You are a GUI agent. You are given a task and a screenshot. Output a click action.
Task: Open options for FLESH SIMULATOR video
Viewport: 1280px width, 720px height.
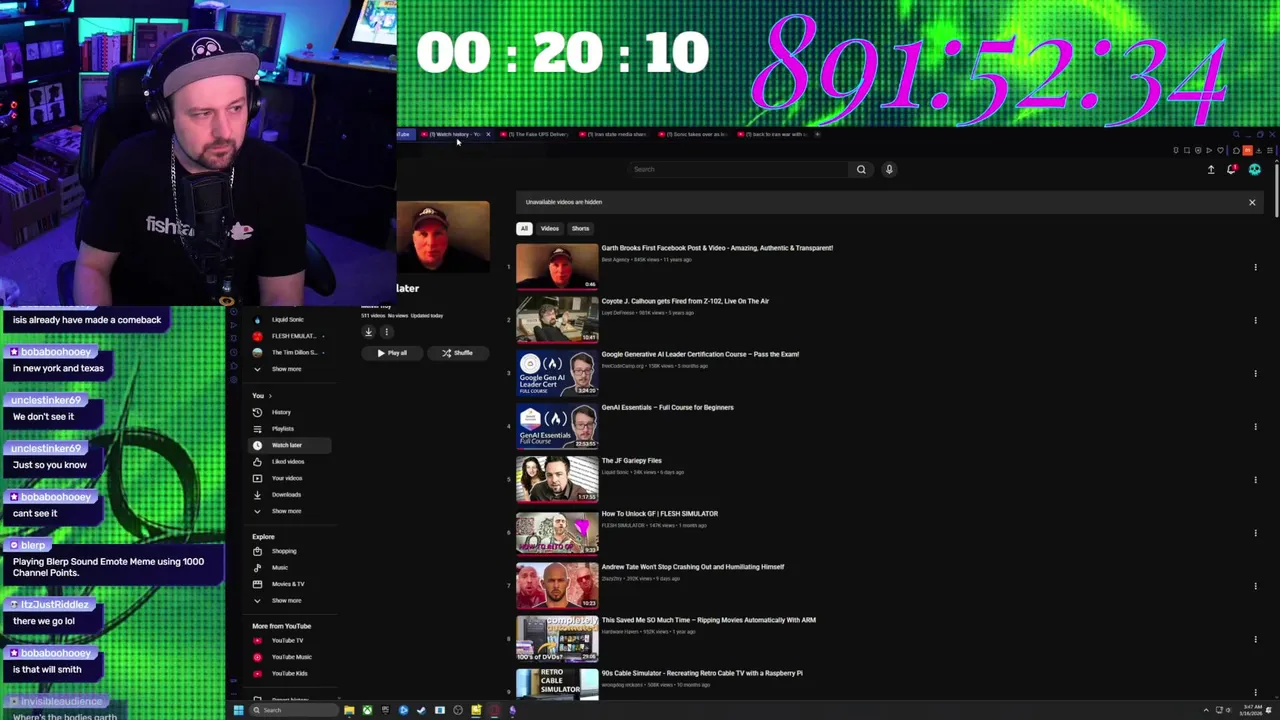(1255, 532)
